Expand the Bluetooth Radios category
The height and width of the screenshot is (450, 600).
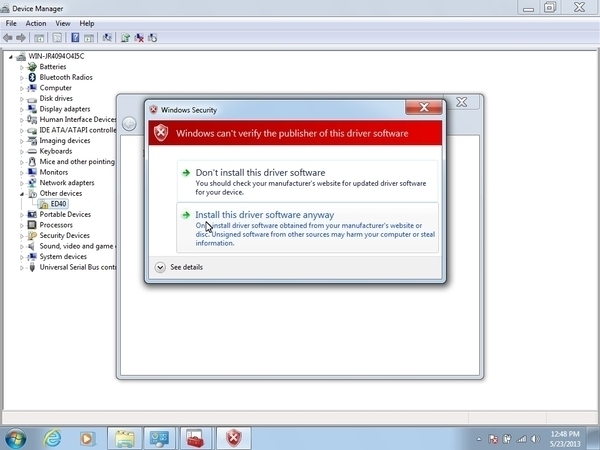[x=22, y=77]
